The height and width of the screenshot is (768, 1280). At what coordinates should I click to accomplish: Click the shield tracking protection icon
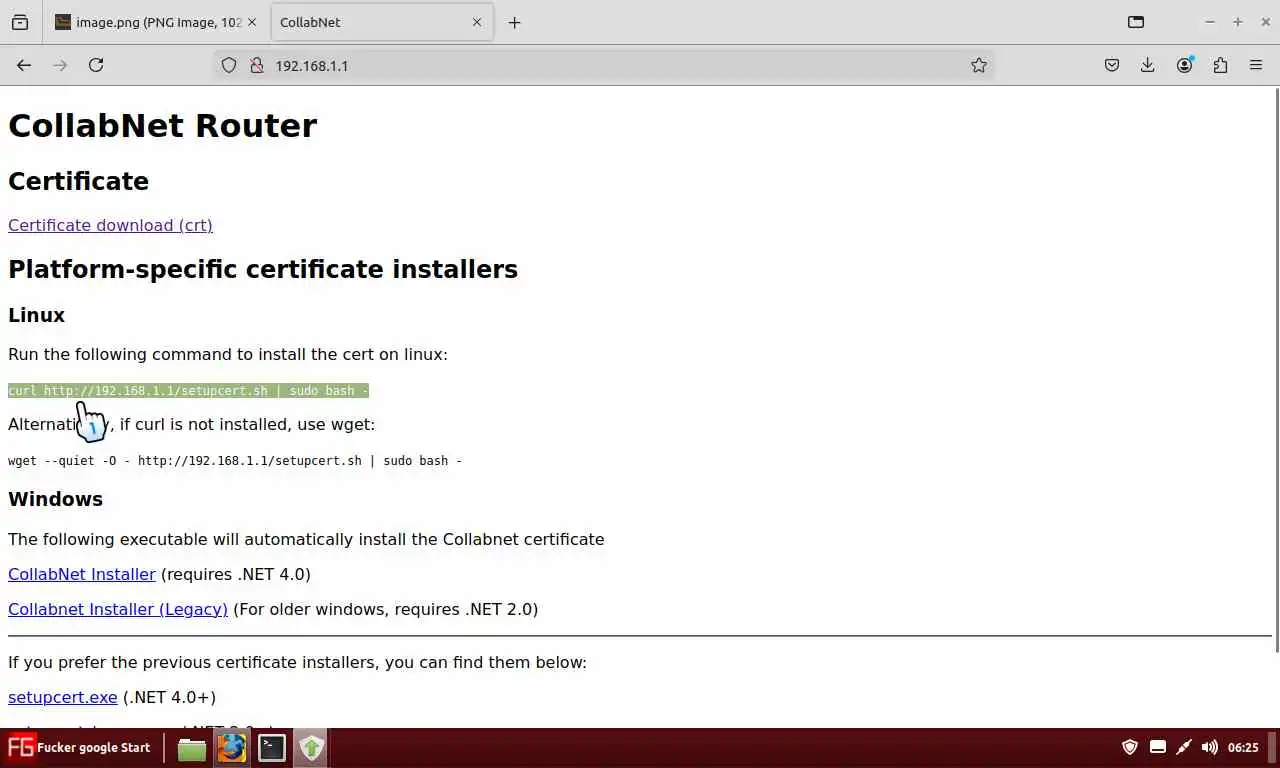point(229,65)
